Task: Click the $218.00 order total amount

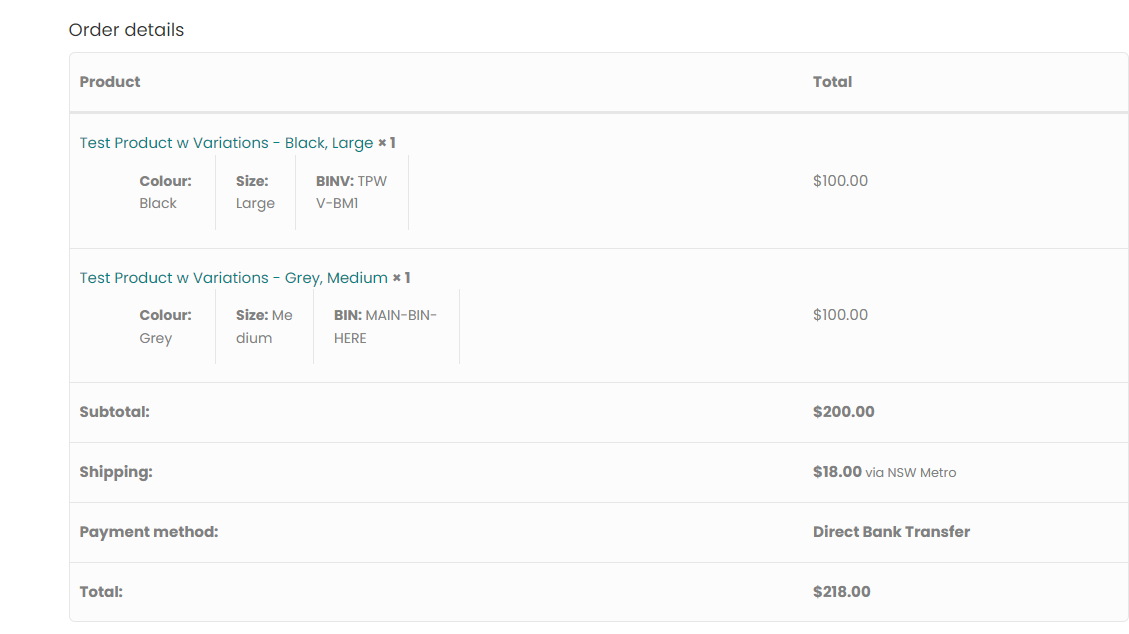Action: point(841,592)
